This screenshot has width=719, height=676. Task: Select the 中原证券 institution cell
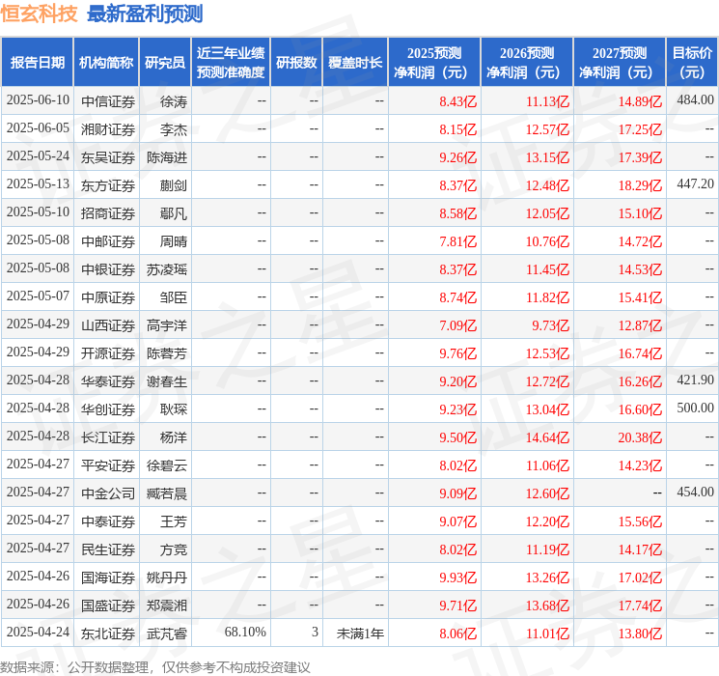coord(108,298)
